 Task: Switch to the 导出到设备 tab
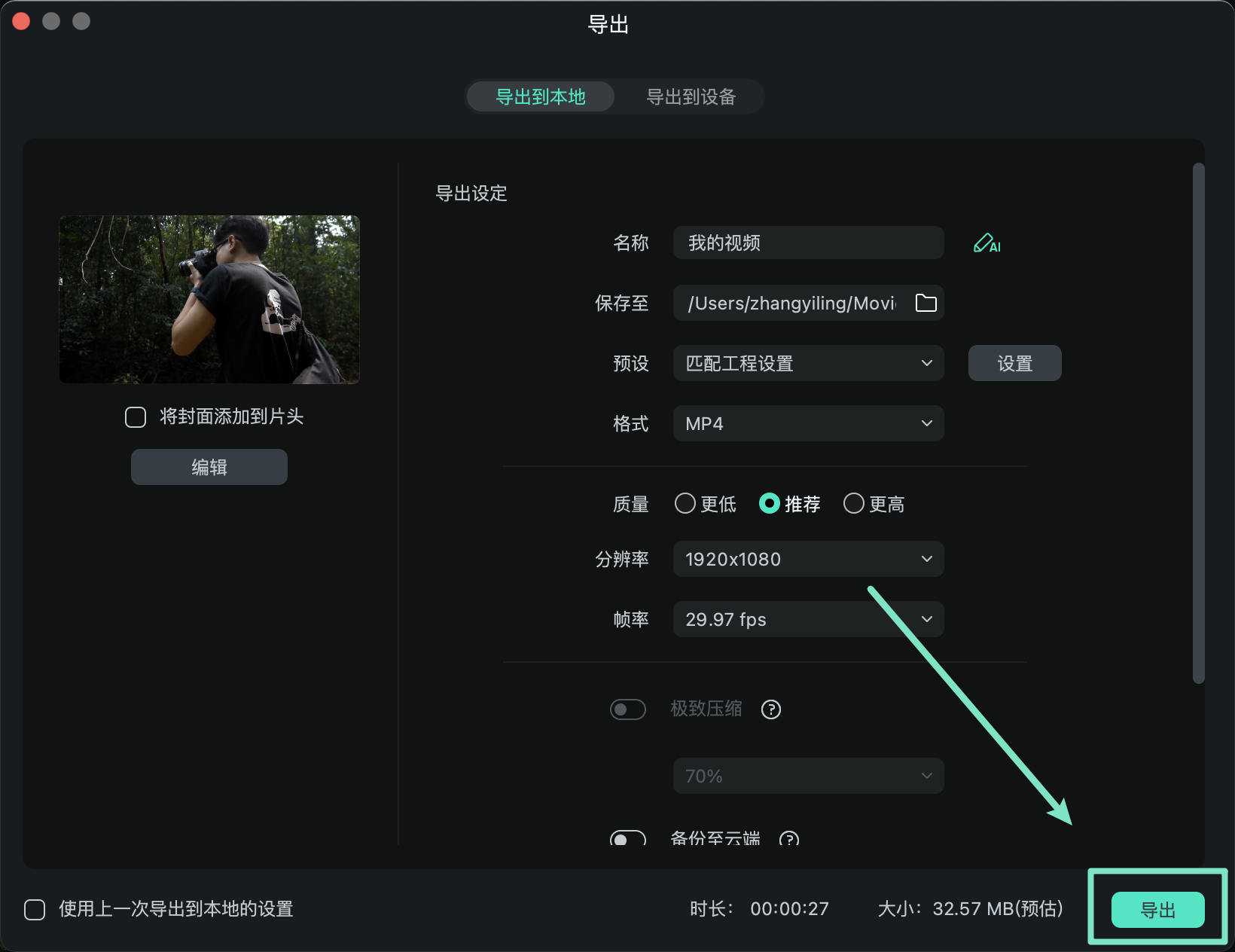pyautogui.click(x=691, y=96)
